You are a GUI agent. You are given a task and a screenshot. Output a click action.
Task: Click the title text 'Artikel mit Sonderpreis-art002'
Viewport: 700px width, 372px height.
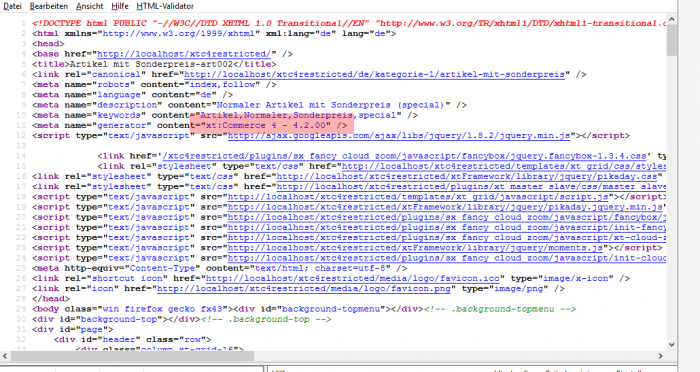click(153, 64)
